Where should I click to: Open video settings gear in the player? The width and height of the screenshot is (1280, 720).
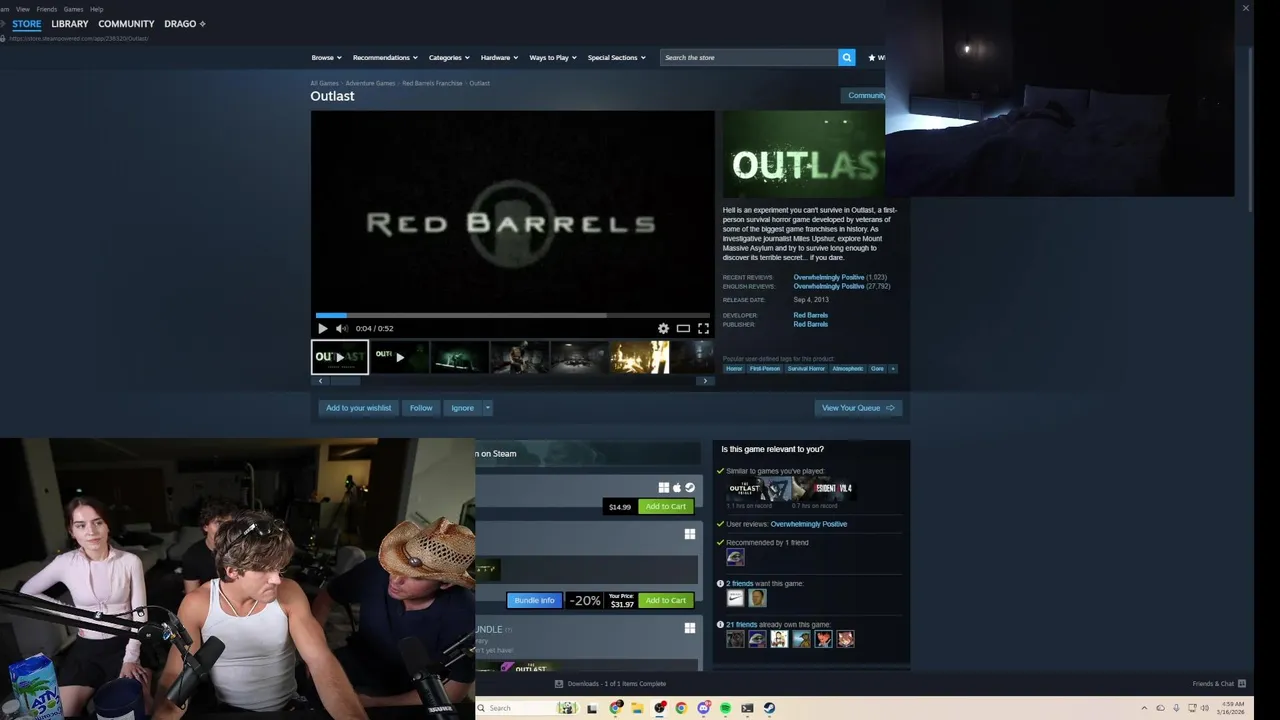(663, 328)
